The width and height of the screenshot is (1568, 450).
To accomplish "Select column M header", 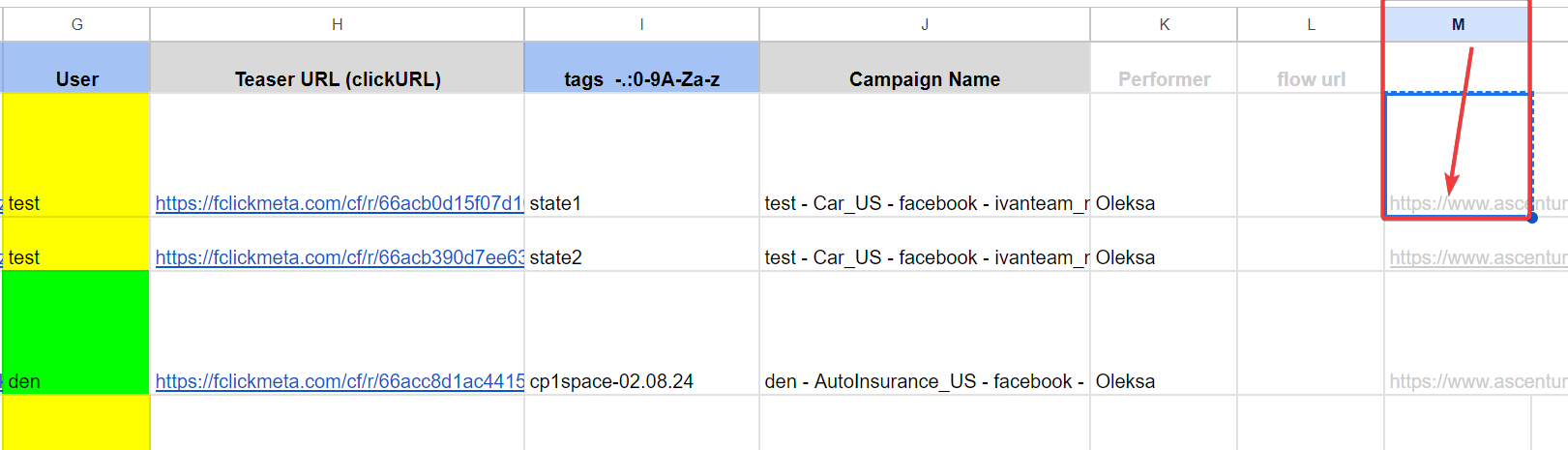I will (x=1458, y=24).
